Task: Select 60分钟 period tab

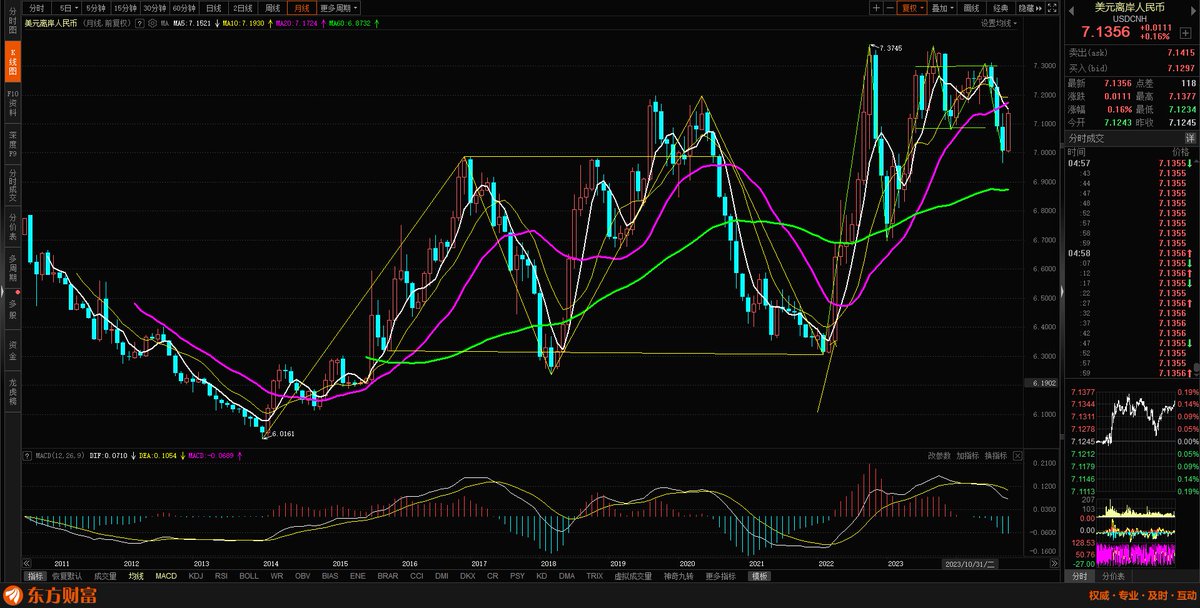Action: click(184, 8)
